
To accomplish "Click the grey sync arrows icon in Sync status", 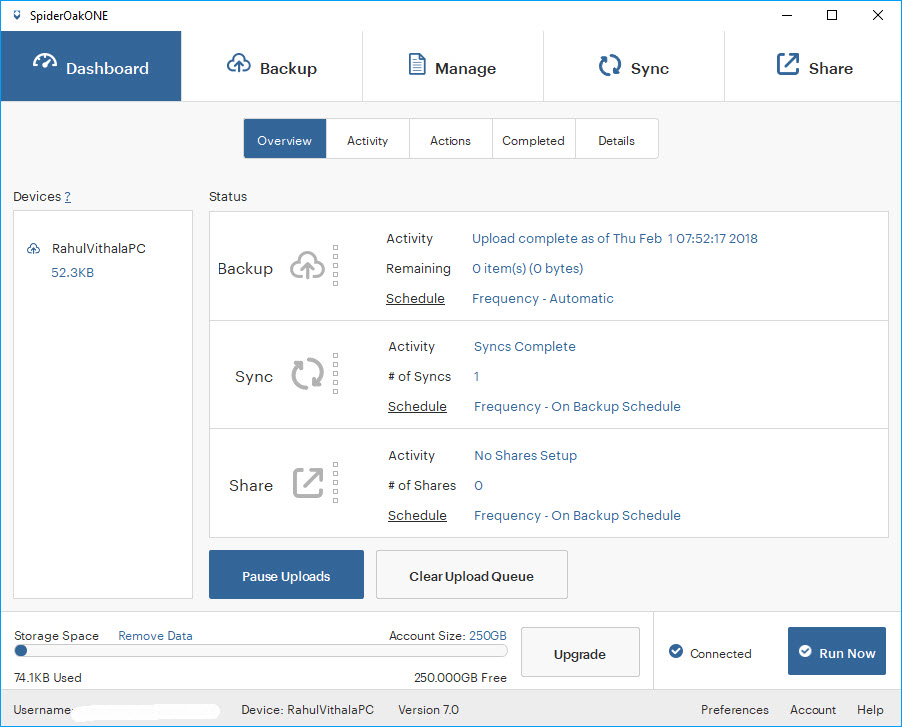I will (x=308, y=374).
